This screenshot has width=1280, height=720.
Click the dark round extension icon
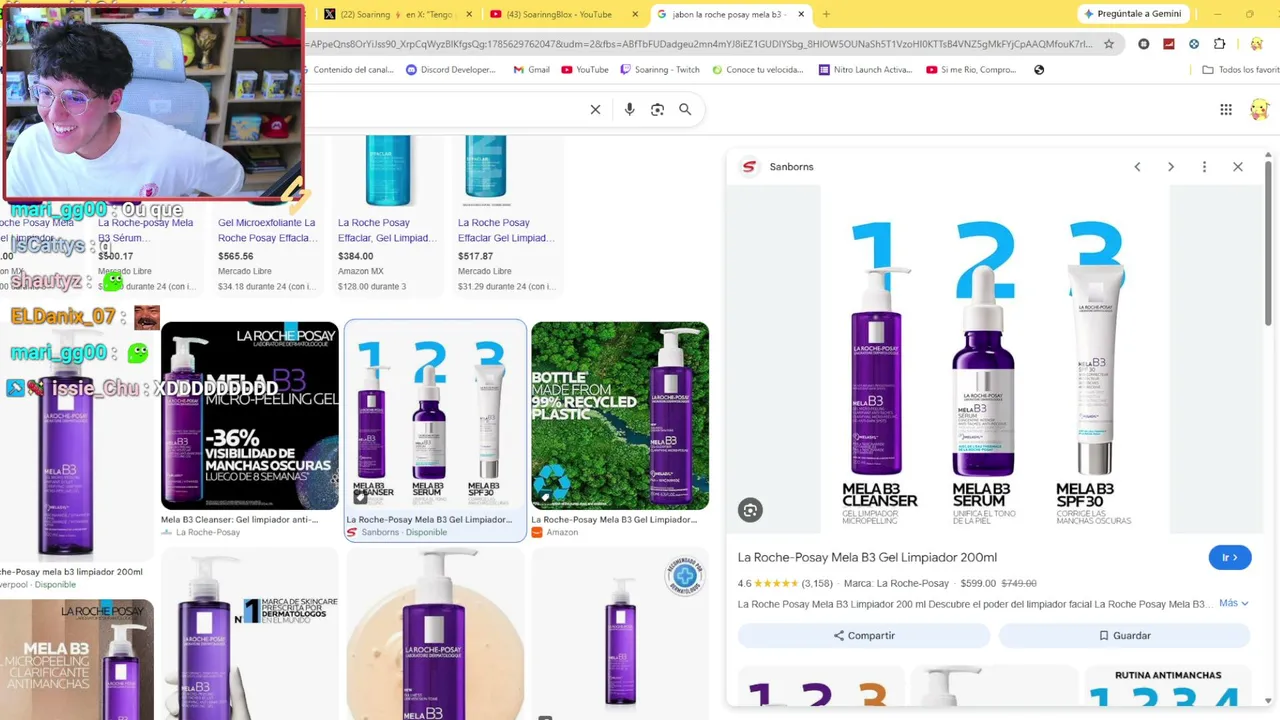(x=1143, y=44)
